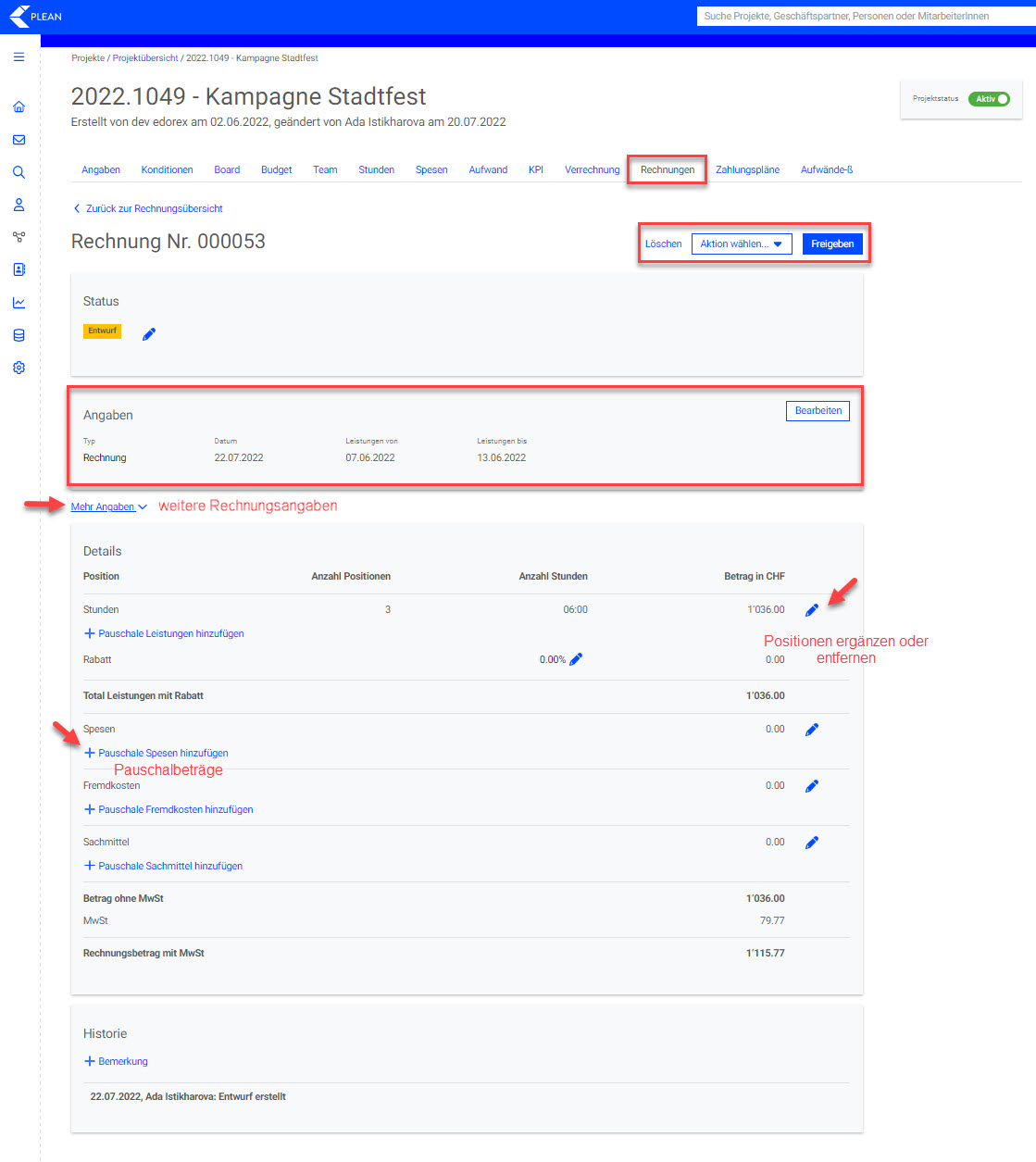The image size is (1036, 1162).
Task: Edit Fremdkosten row with pencil icon
Action: click(x=812, y=786)
